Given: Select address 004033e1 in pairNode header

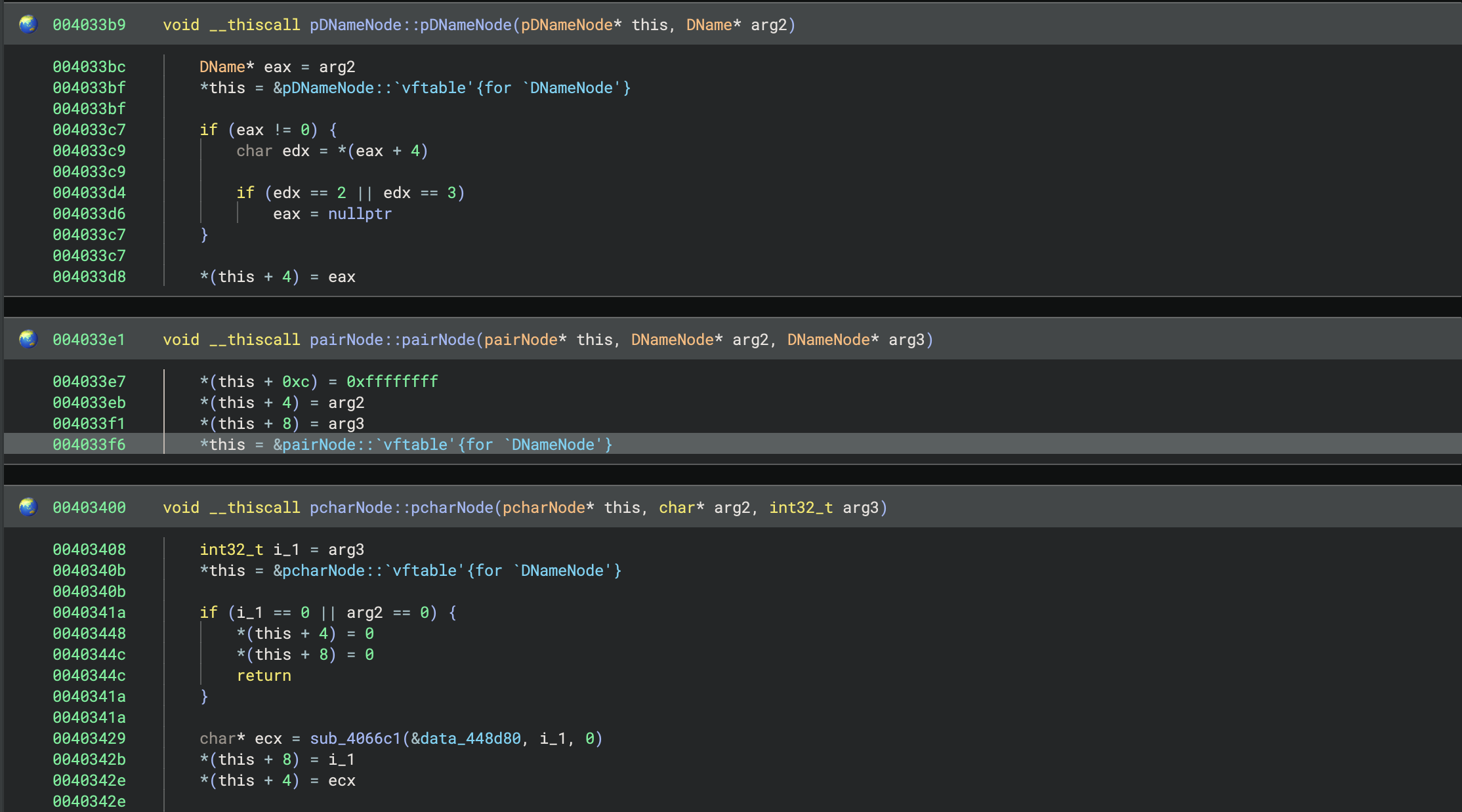Looking at the screenshot, I should (89, 340).
